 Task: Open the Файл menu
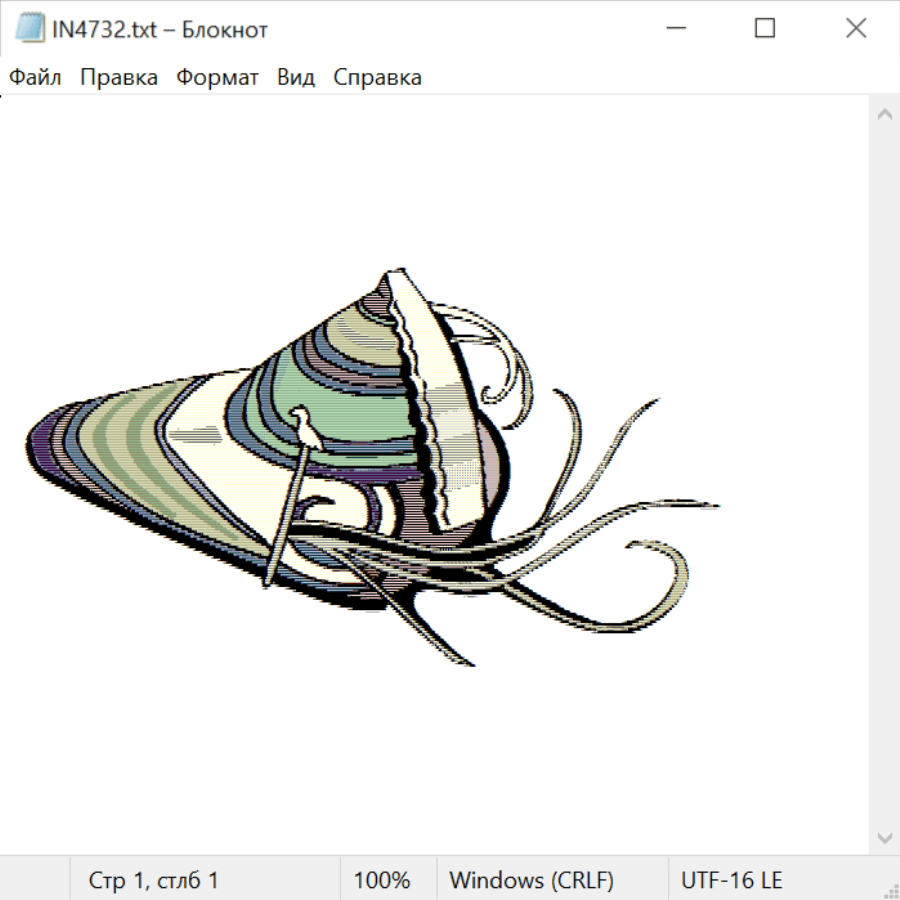tap(35, 78)
